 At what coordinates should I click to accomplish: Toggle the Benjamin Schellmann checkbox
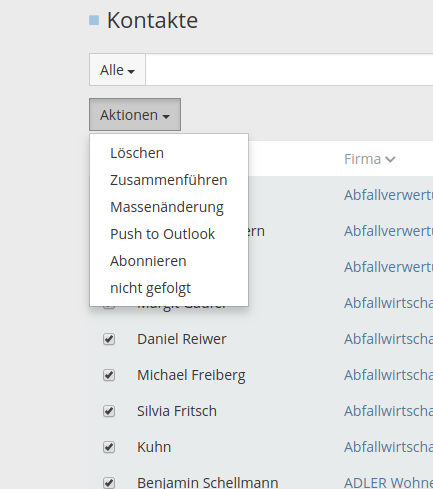pyautogui.click(x=109, y=483)
